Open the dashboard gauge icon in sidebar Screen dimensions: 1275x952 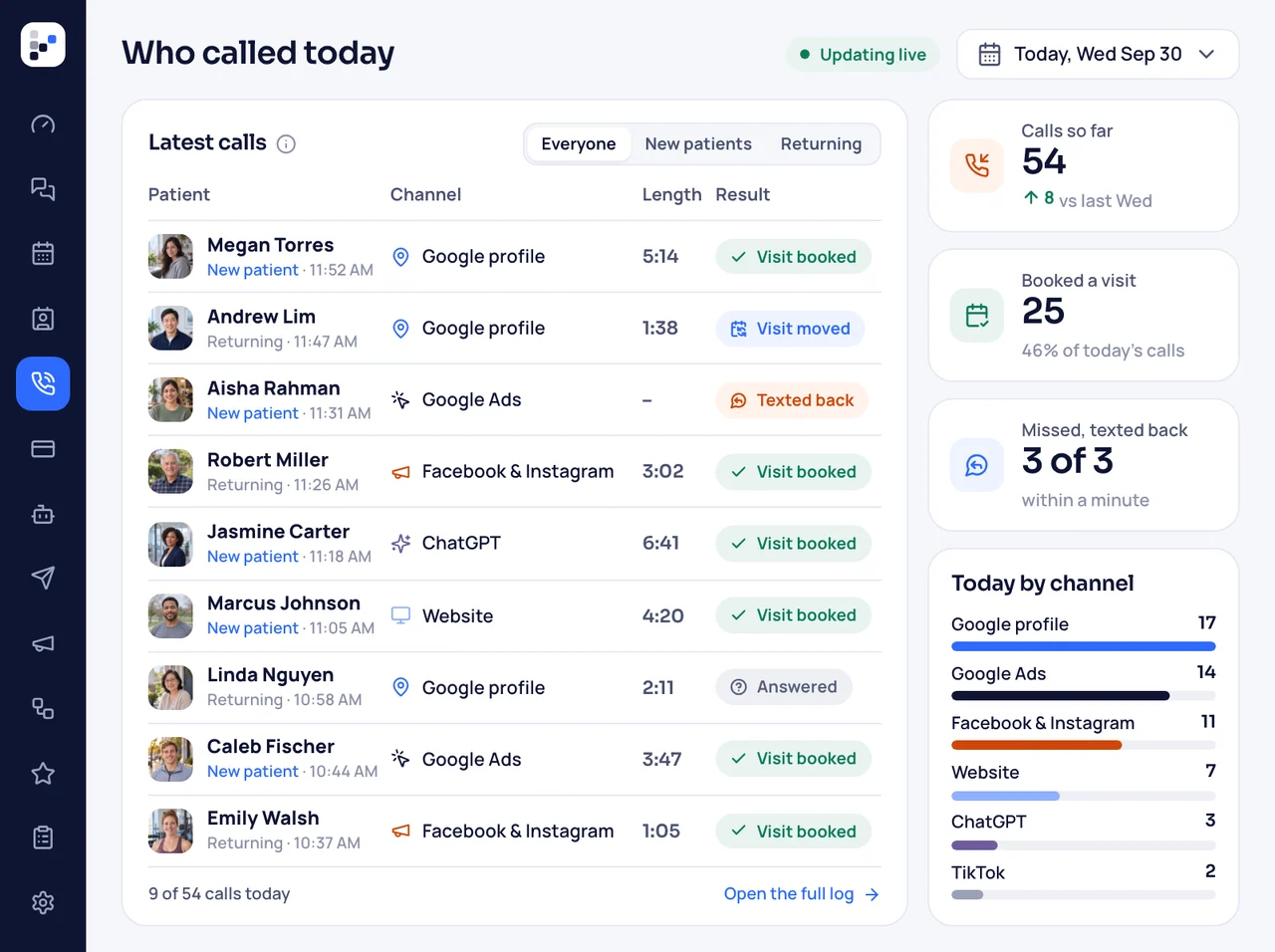(43, 124)
